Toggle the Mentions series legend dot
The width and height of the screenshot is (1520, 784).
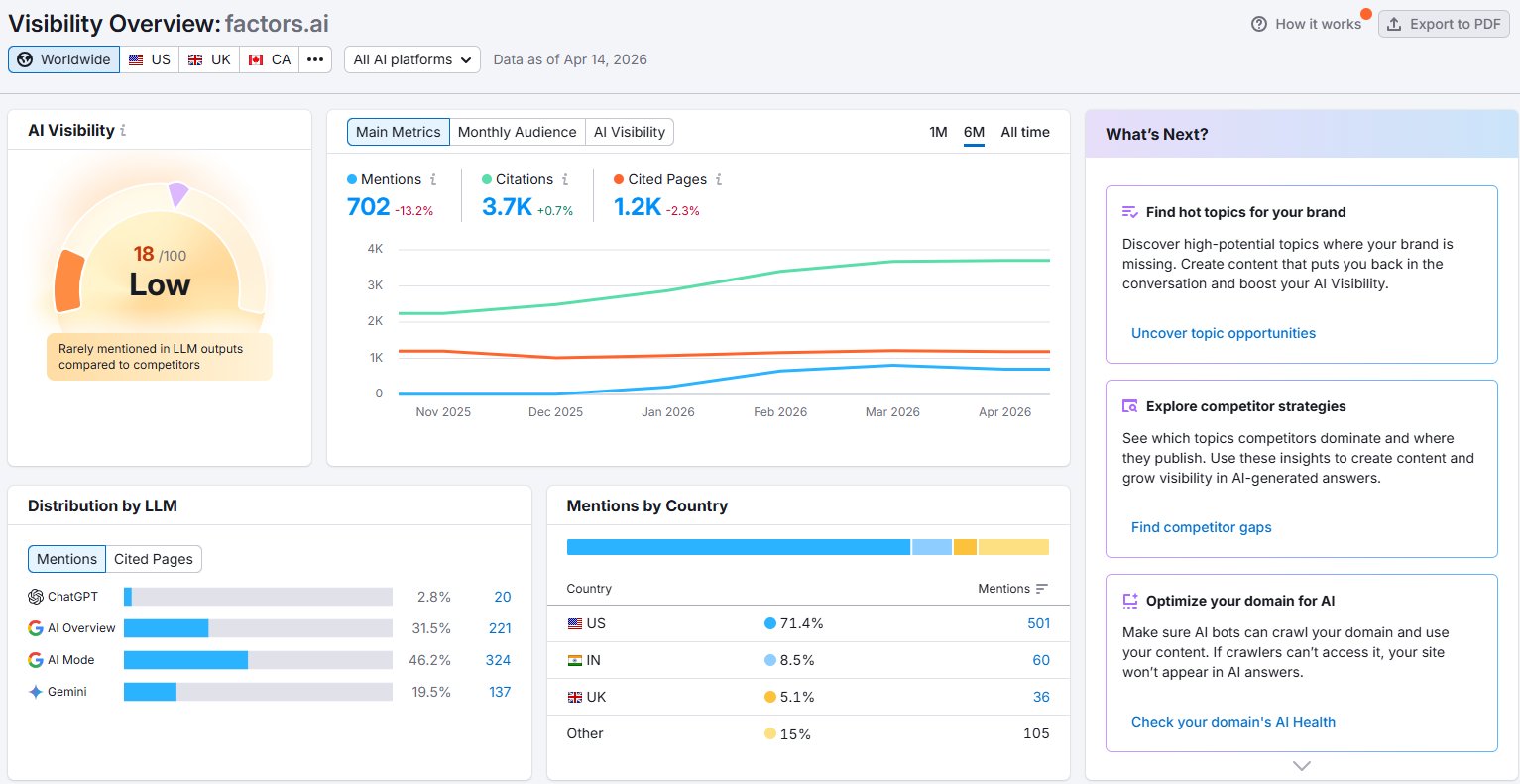coord(352,179)
